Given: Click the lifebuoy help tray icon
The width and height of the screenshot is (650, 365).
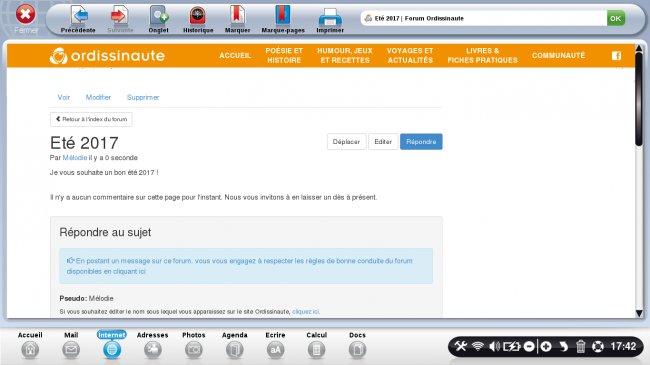Looking at the screenshot, I should point(598,346).
